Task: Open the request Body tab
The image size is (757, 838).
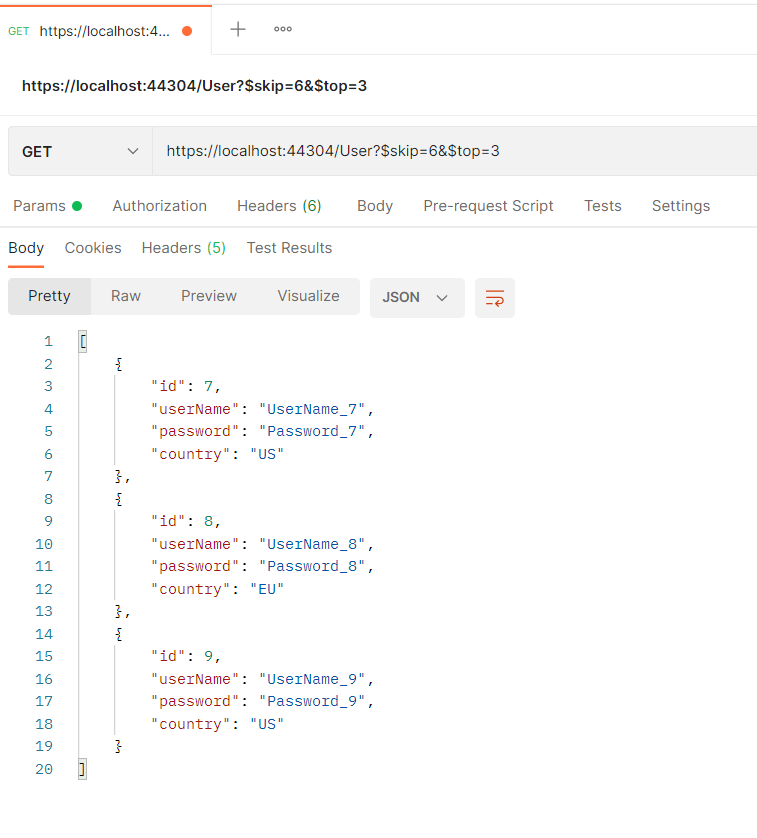Action: [375, 206]
